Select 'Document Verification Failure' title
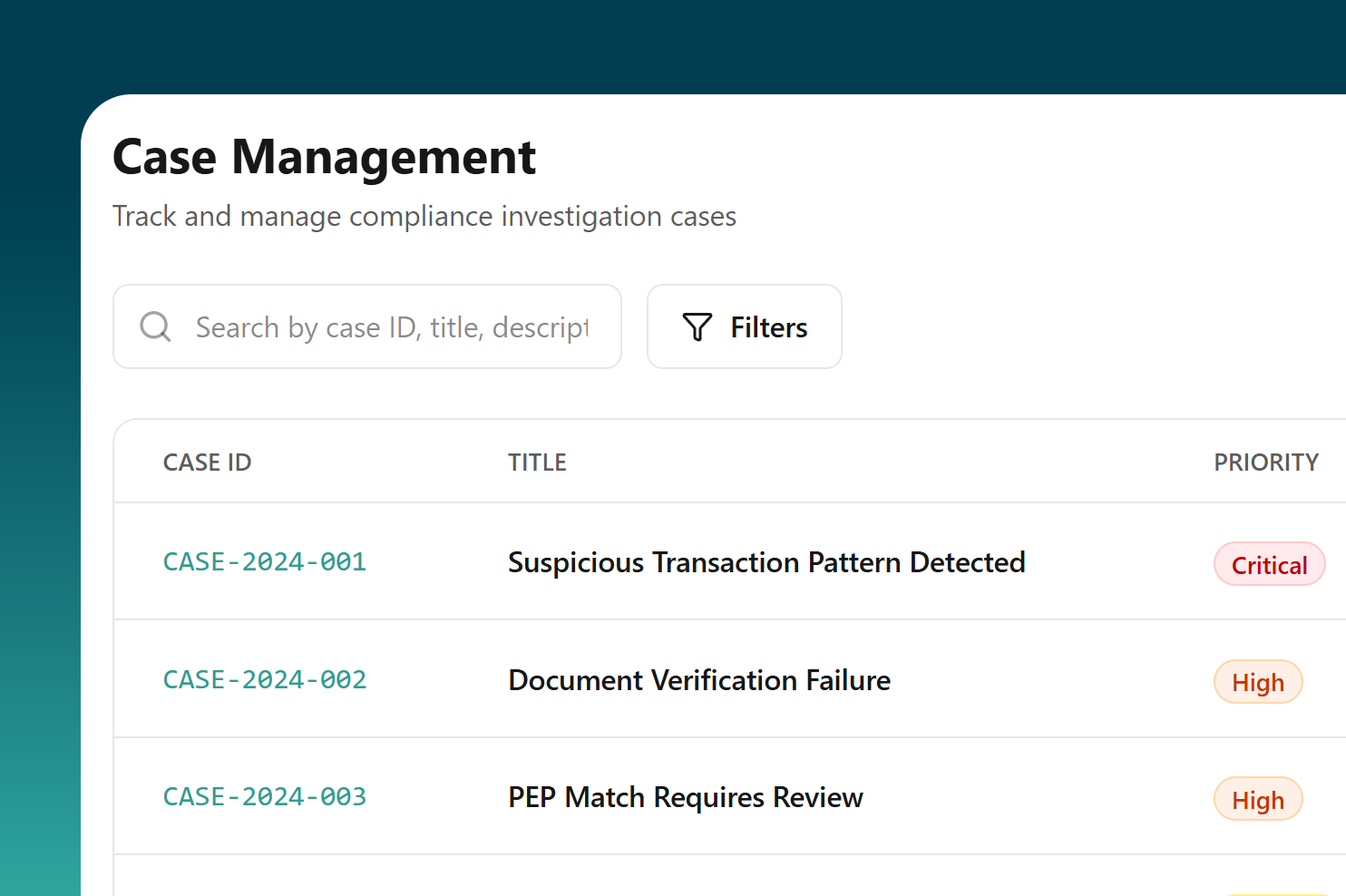Viewport: 1346px width, 896px height. [x=699, y=680]
